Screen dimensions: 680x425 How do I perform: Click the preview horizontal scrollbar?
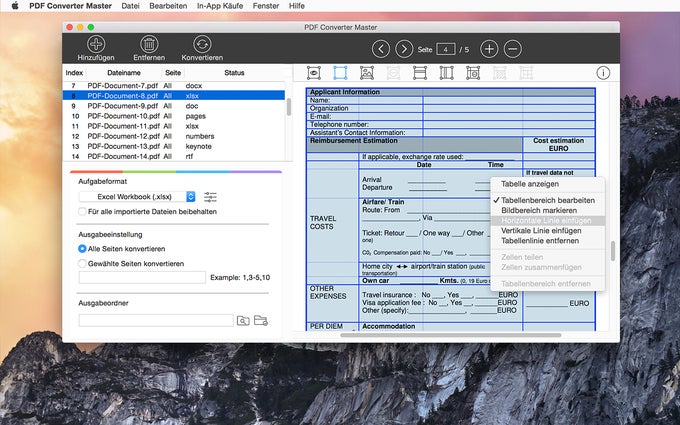(x=451, y=335)
